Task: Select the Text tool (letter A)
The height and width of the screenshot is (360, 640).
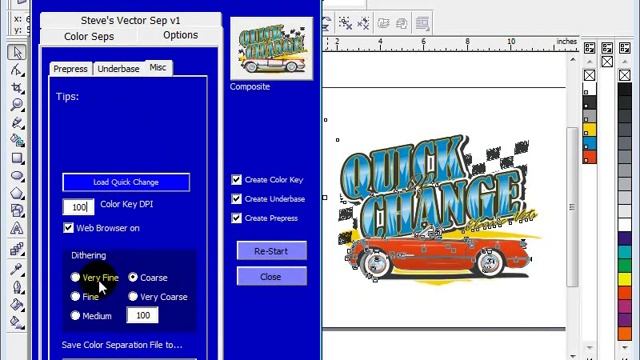Action: pos(17,228)
